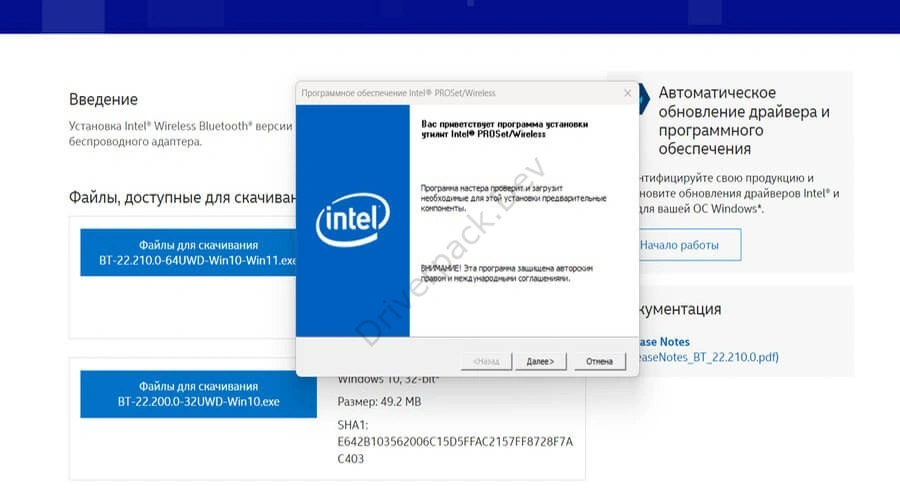Click the Далее> button in installer

pyautogui.click(x=540, y=361)
